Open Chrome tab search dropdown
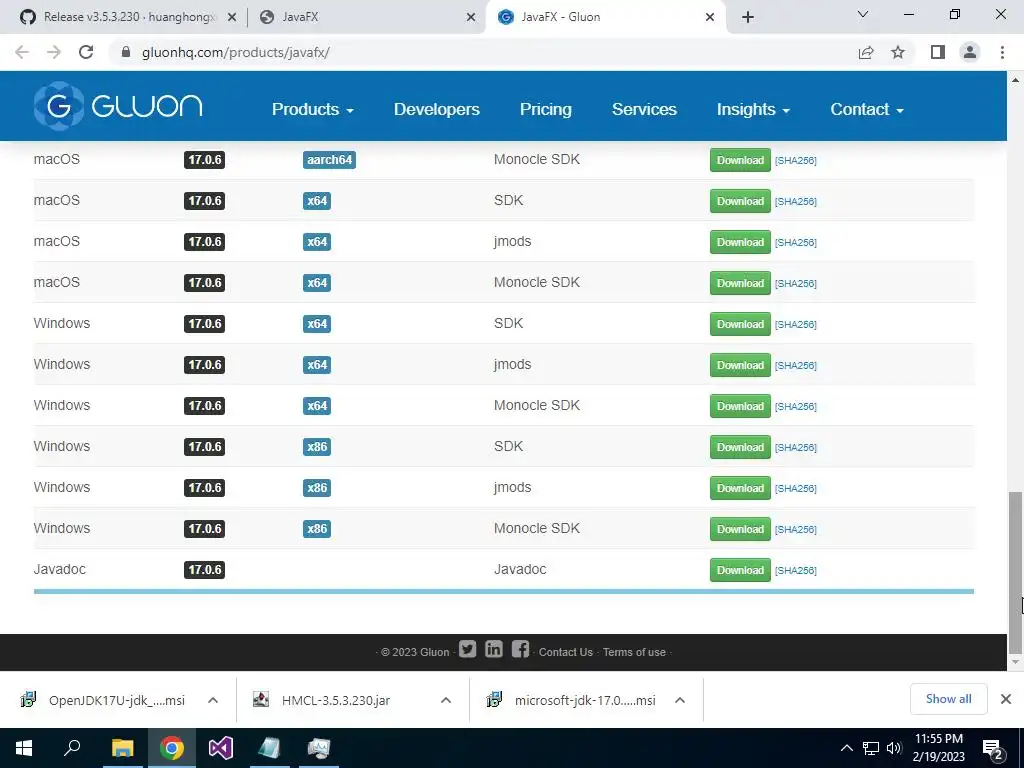This screenshot has width=1024, height=768. pos(863,14)
